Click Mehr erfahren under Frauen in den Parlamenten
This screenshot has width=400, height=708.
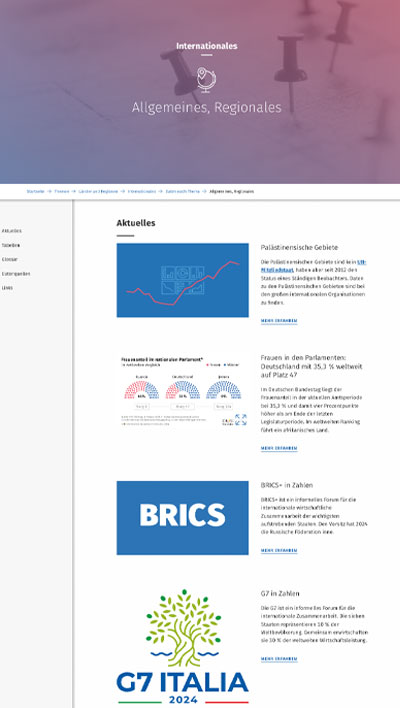[279, 448]
